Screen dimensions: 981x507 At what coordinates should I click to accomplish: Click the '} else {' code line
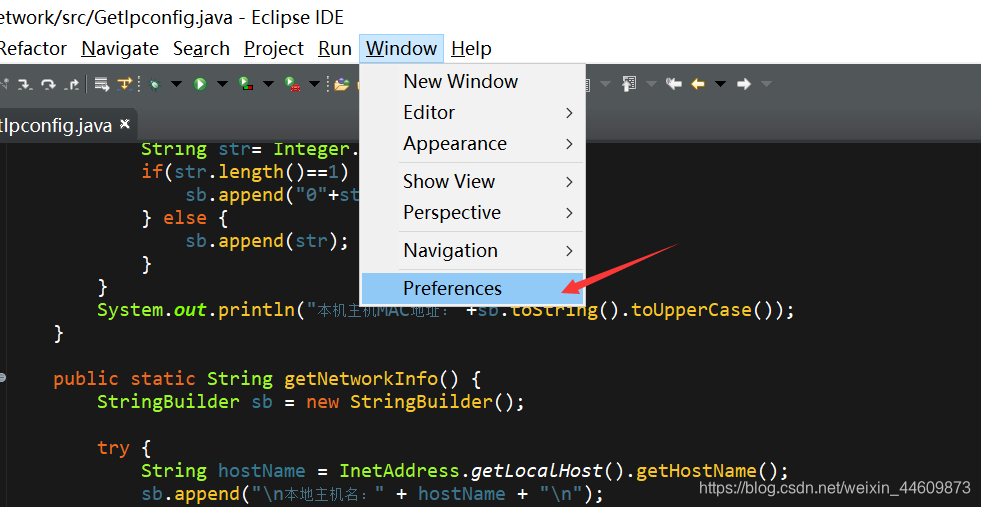185,218
